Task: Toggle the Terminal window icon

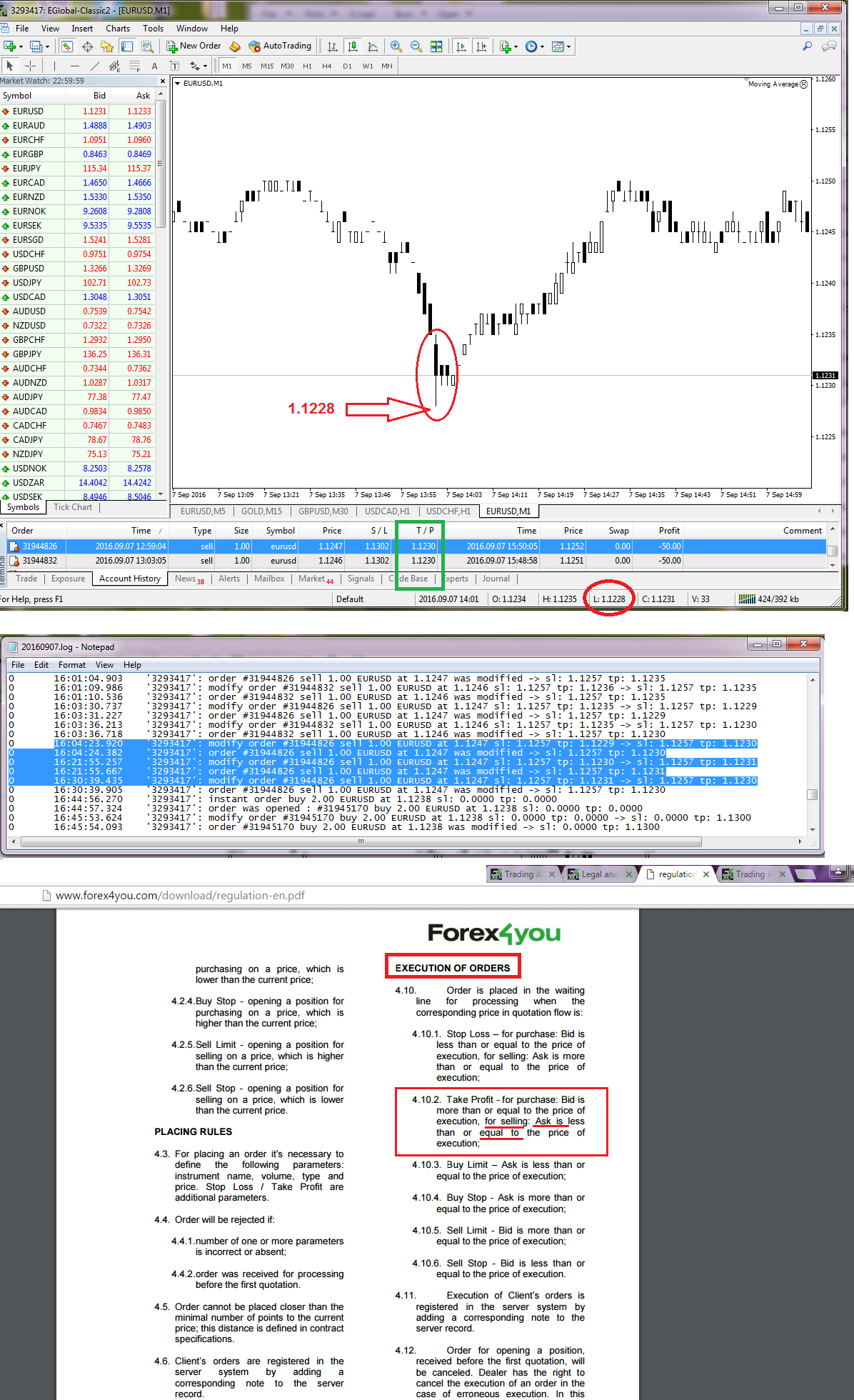Action: (x=127, y=46)
